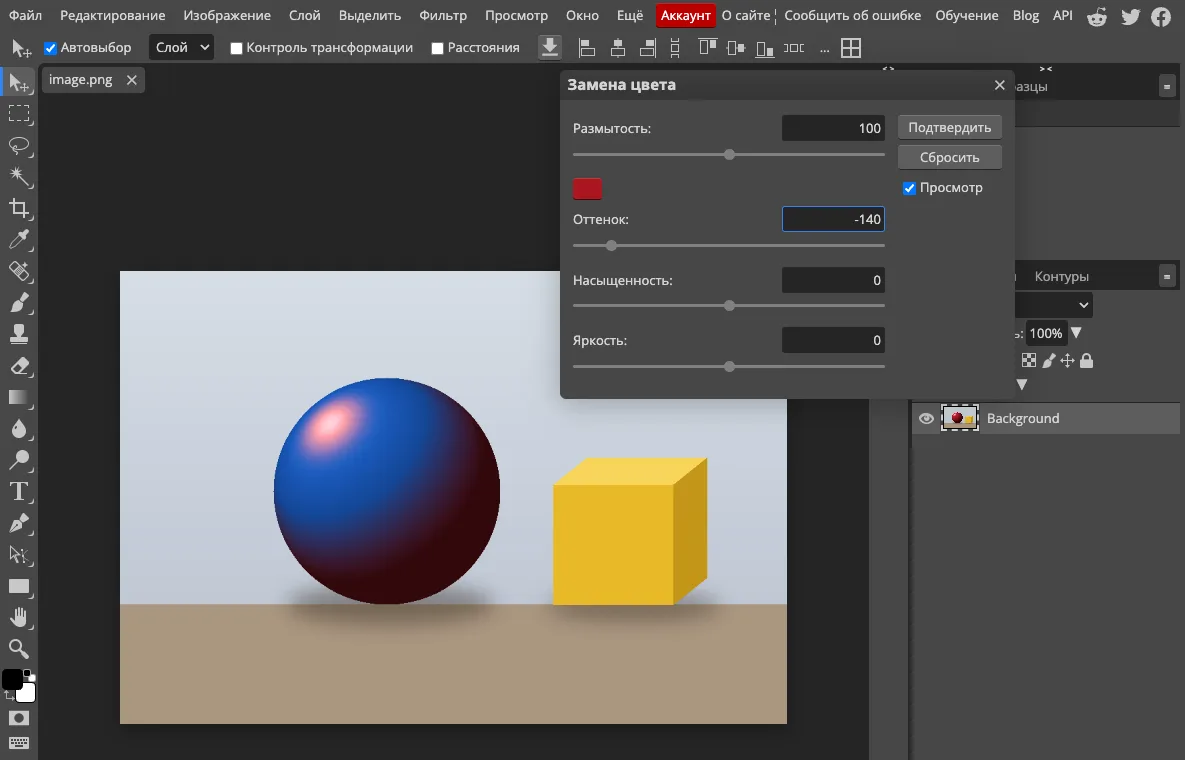Image resolution: width=1185 pixels, height=760 pixels.
Task: Open the Изображение menu
Action: (x=227, y=16)
